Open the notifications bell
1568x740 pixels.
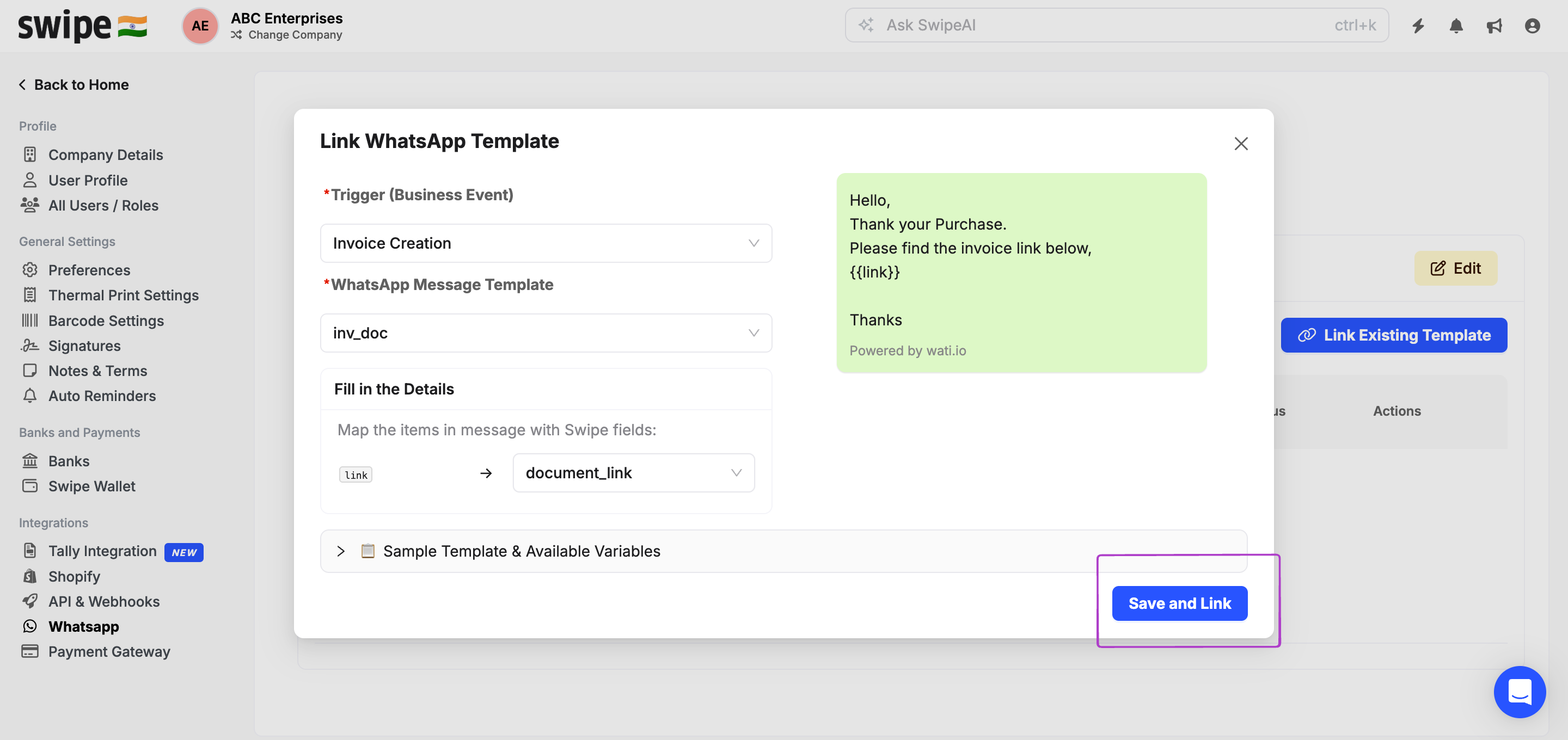tap(1455, 26)
